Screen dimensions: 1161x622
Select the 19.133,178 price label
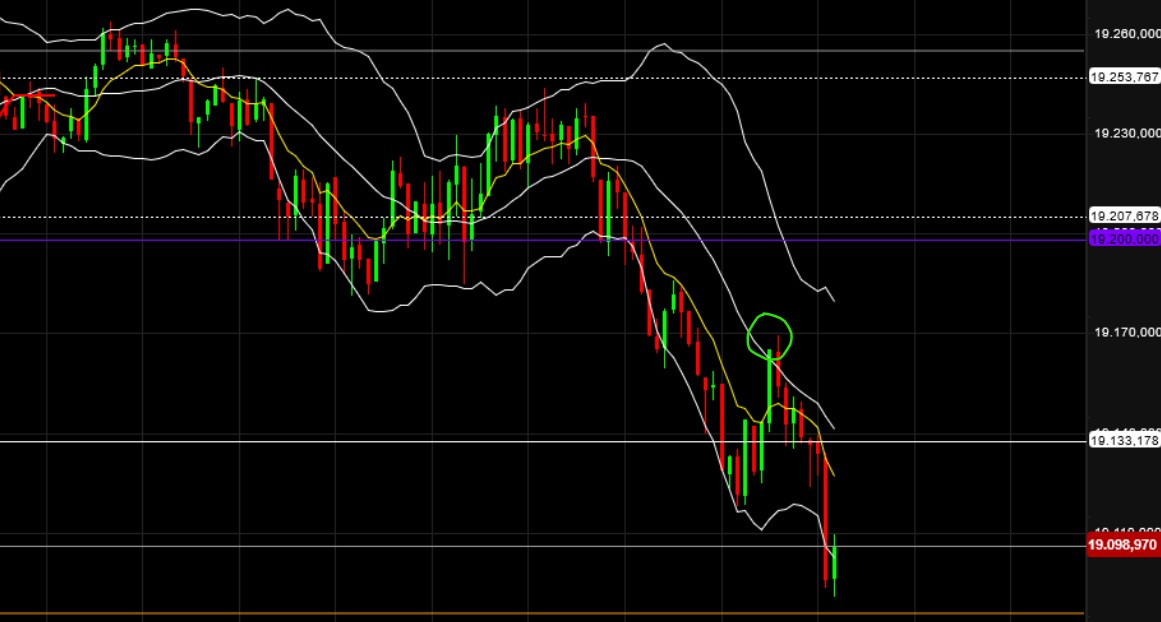[x=1124, y=437]
